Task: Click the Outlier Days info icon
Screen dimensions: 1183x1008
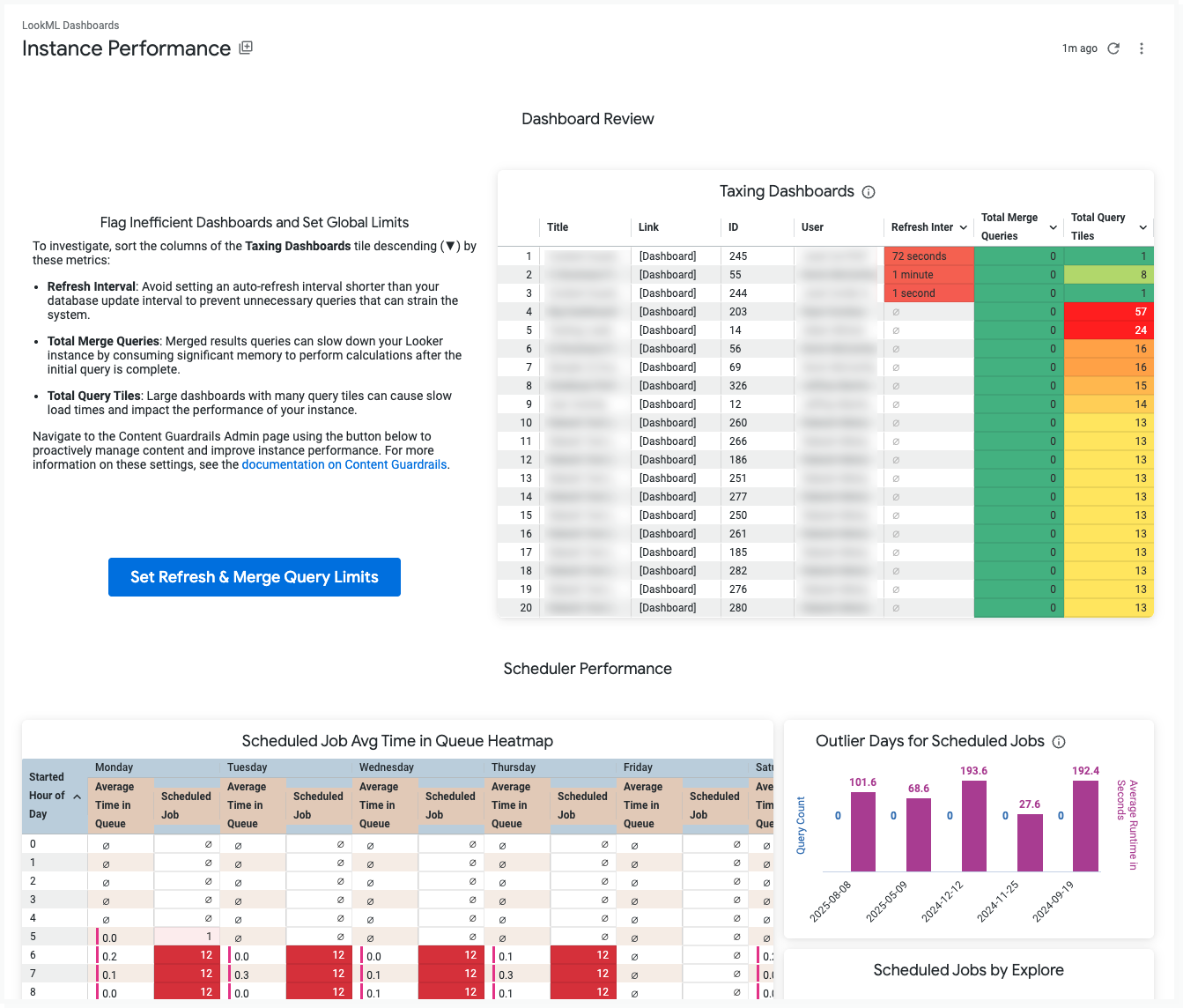Action: [x=1059, y=742]
